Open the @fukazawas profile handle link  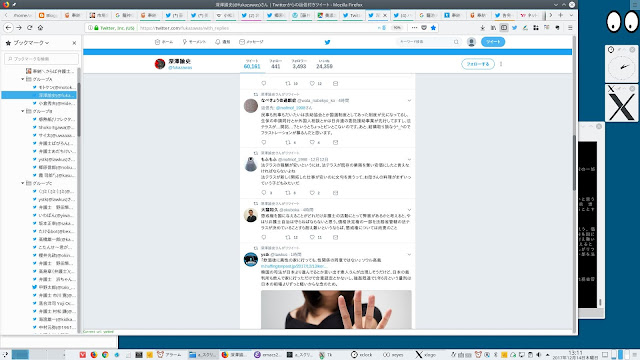[x=180, y=68]
